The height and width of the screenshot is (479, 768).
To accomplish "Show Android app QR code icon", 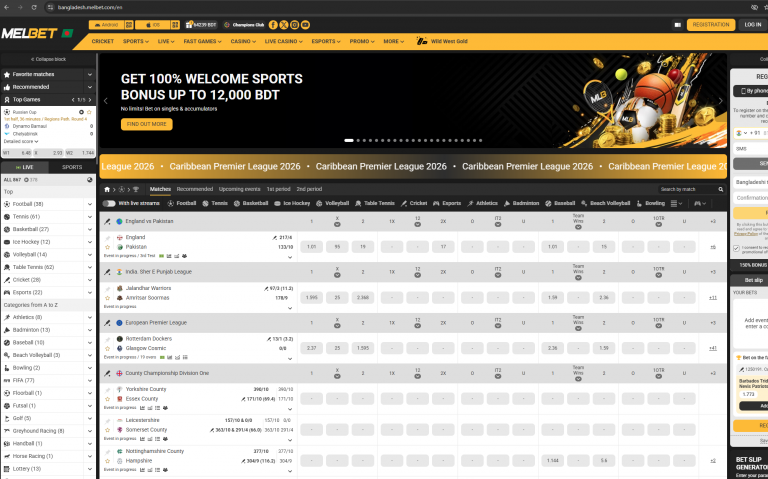I will (128, 25).
